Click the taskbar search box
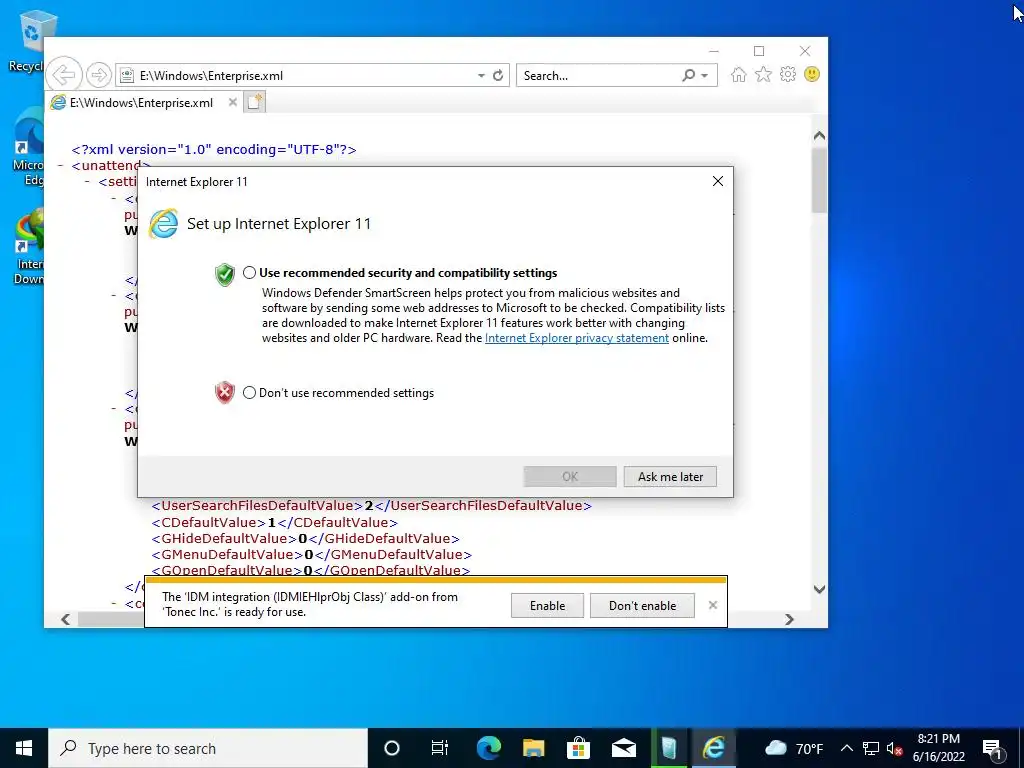1024x768 pixels. click(208, 748)
